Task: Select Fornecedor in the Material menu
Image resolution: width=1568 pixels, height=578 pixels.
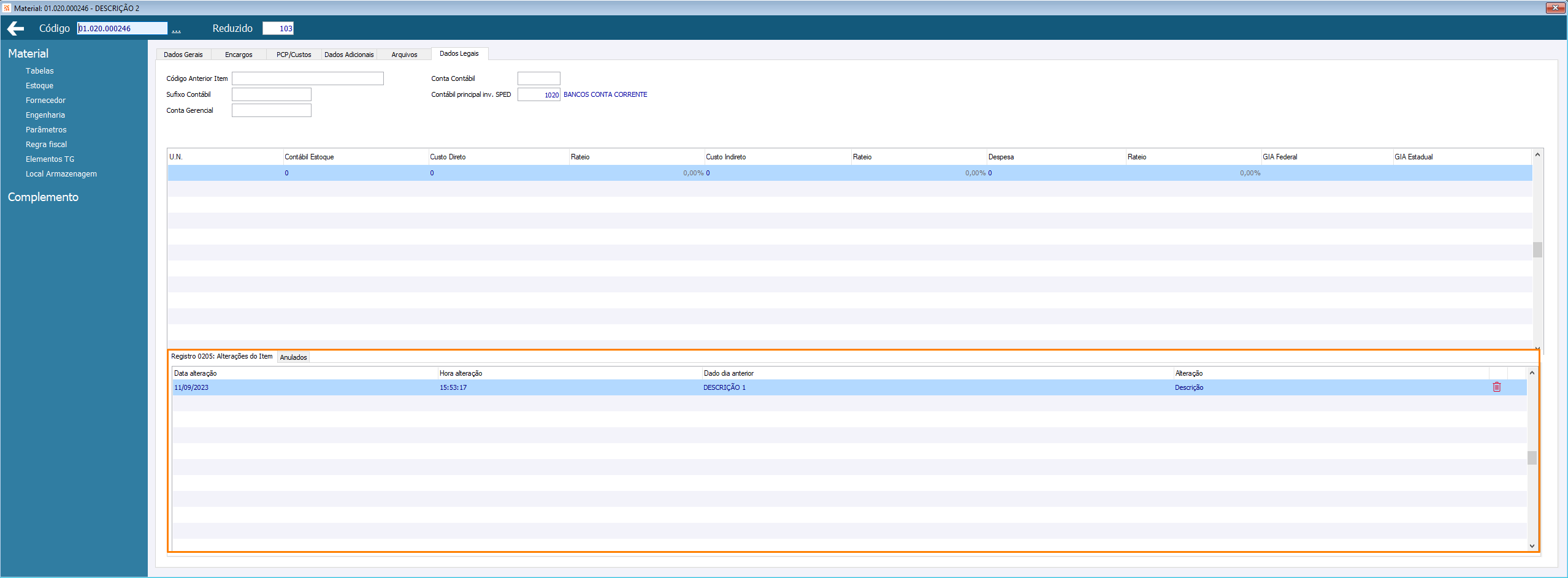Action: point(45,101)
